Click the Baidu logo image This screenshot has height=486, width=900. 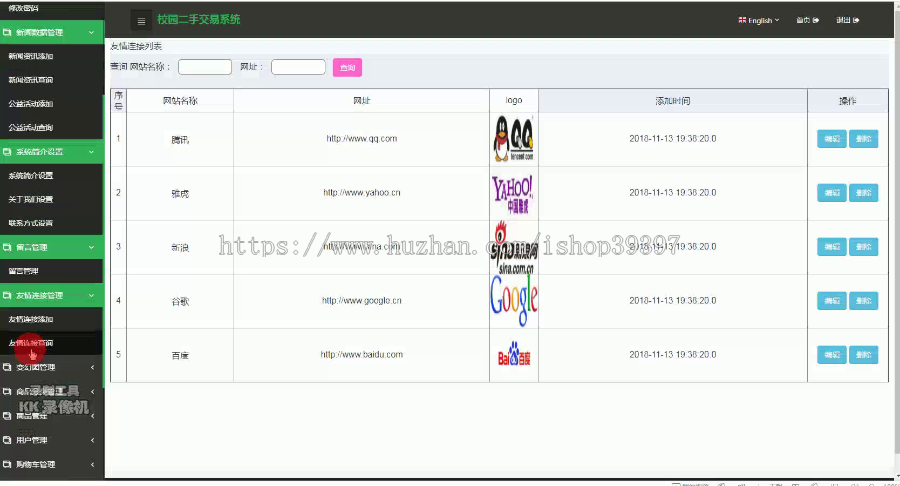click(x=514, y=354)
